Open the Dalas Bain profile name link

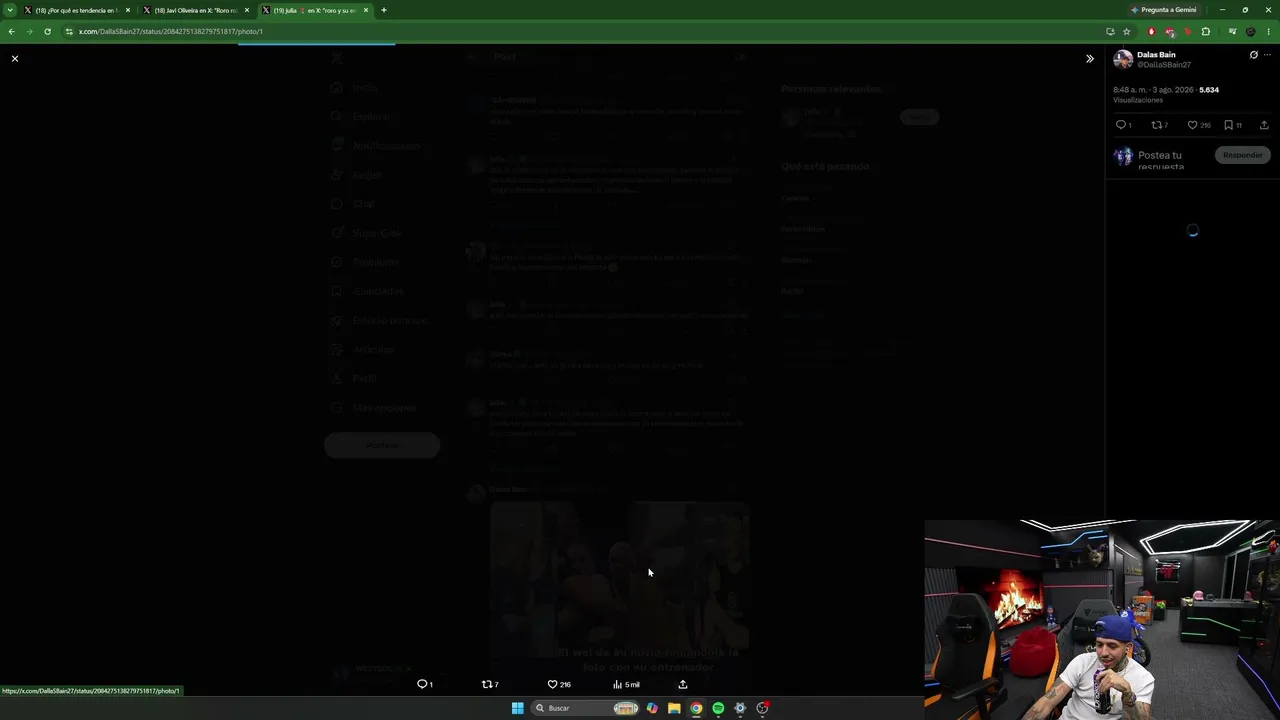click(1156, 55)
